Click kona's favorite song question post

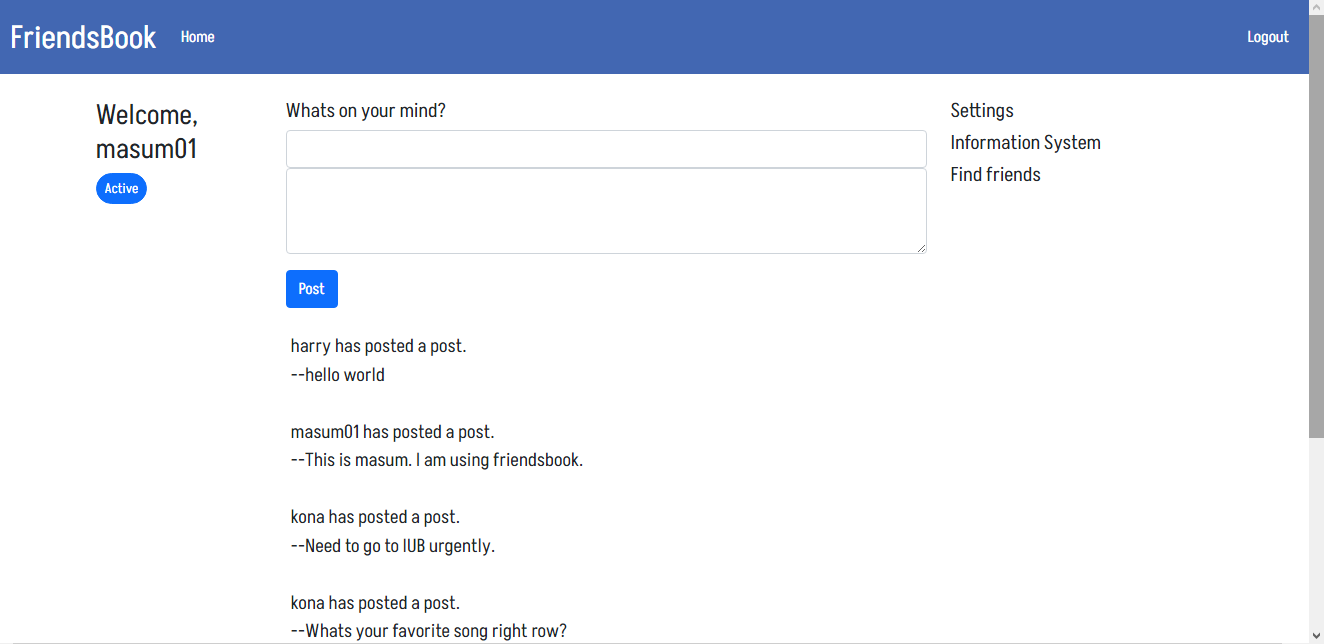[428, 631]
